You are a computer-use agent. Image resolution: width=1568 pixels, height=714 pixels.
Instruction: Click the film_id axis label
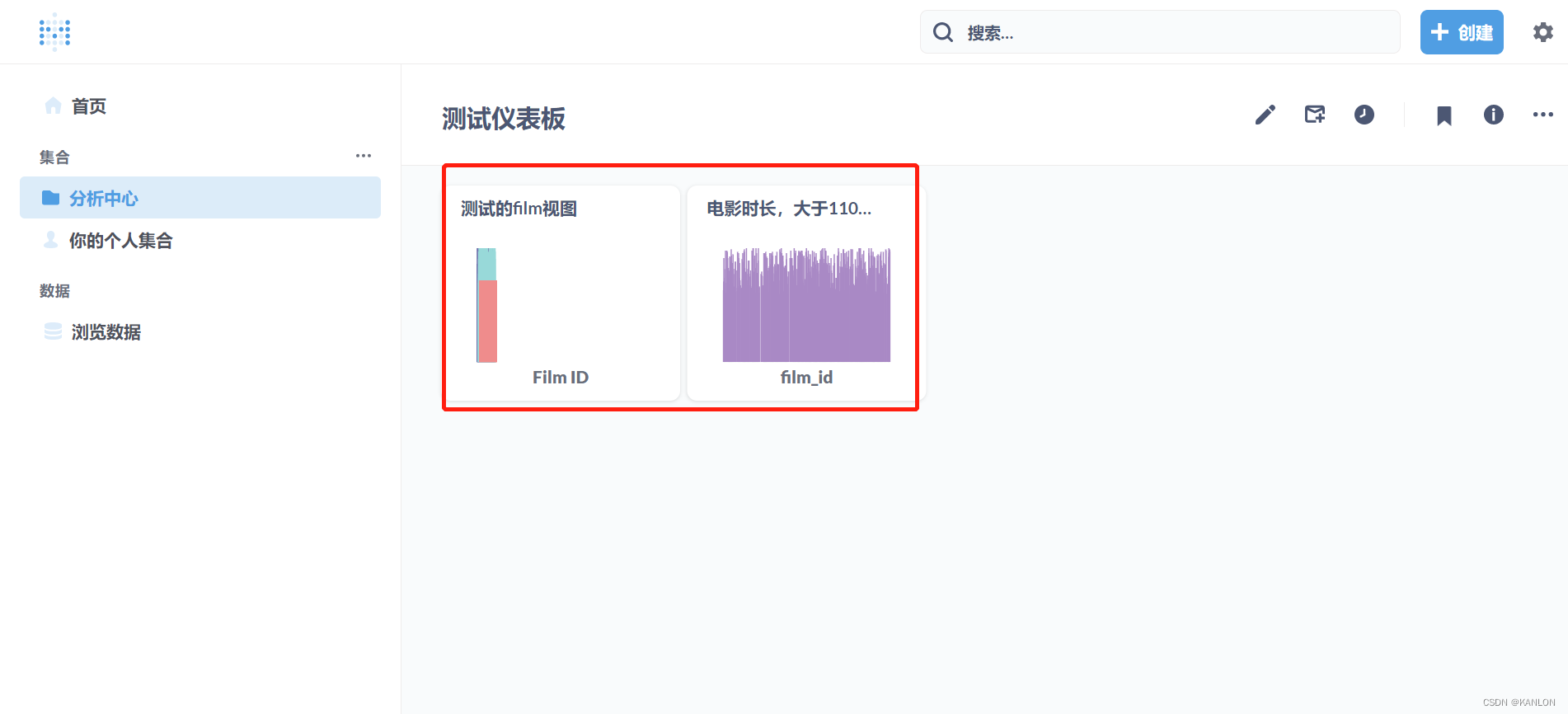[806, 378]
